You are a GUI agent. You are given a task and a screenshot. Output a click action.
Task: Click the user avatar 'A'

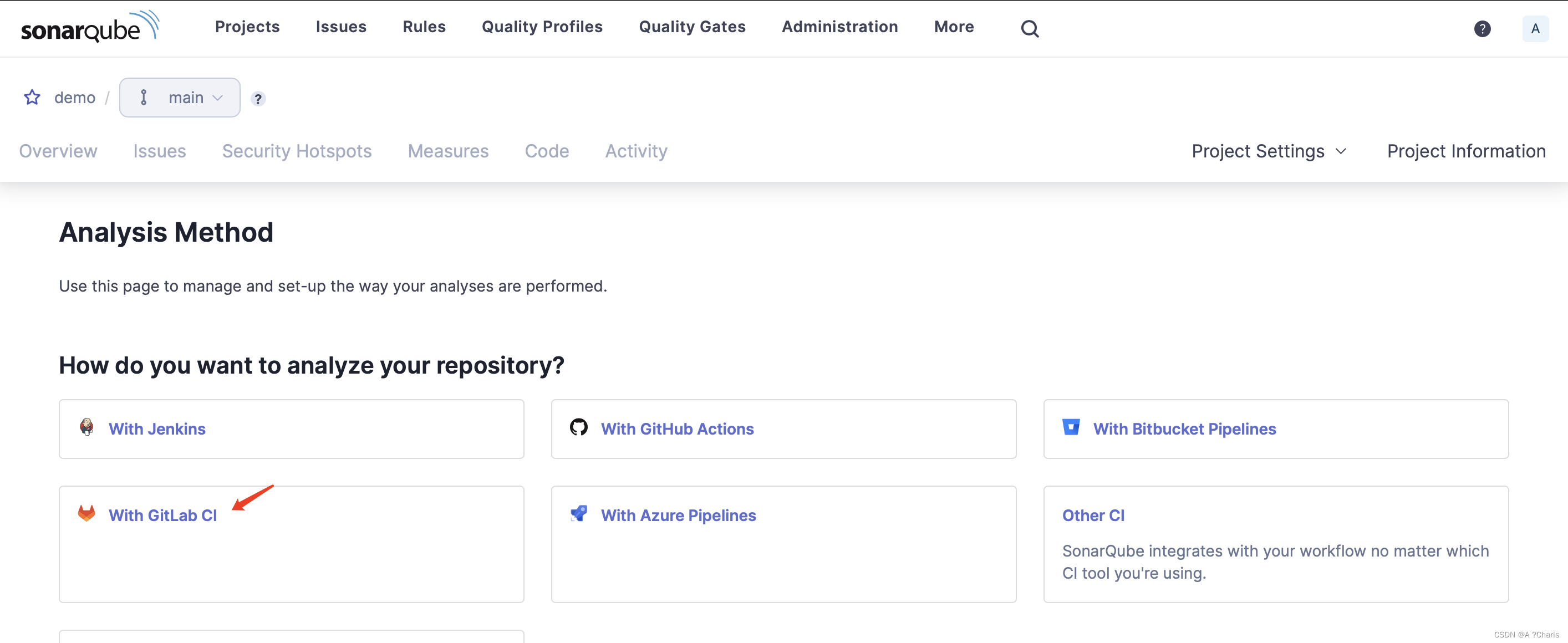(1535, 29)
